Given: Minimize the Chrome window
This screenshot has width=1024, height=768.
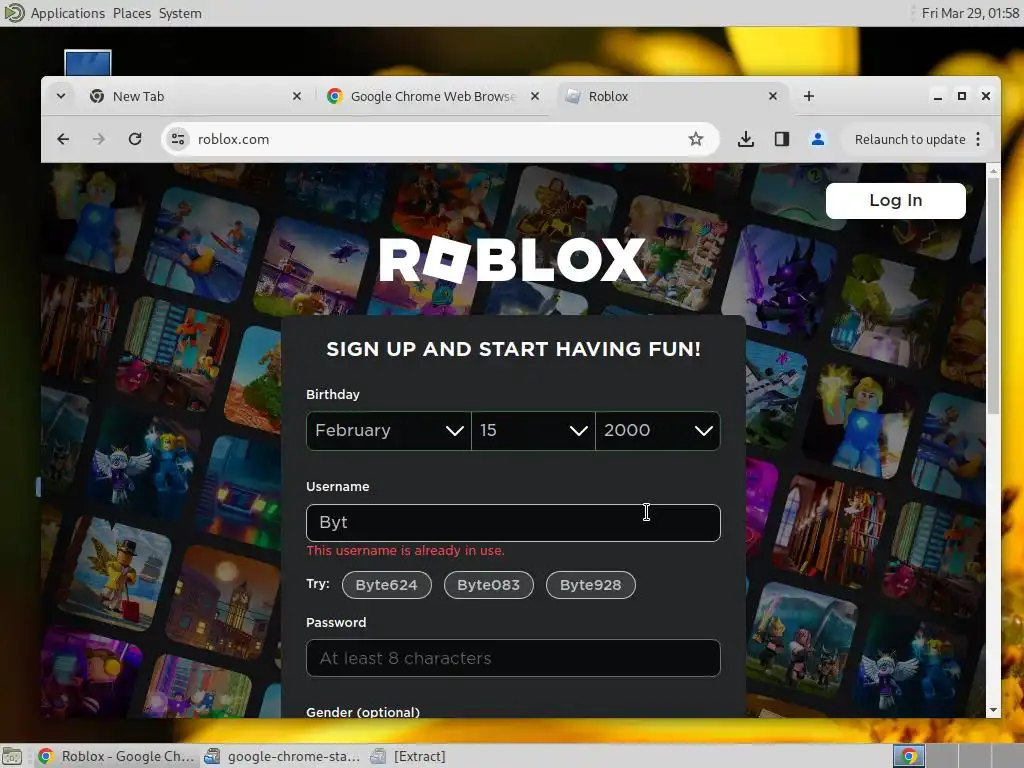Looking at the screenshot, I should [938, 96].
